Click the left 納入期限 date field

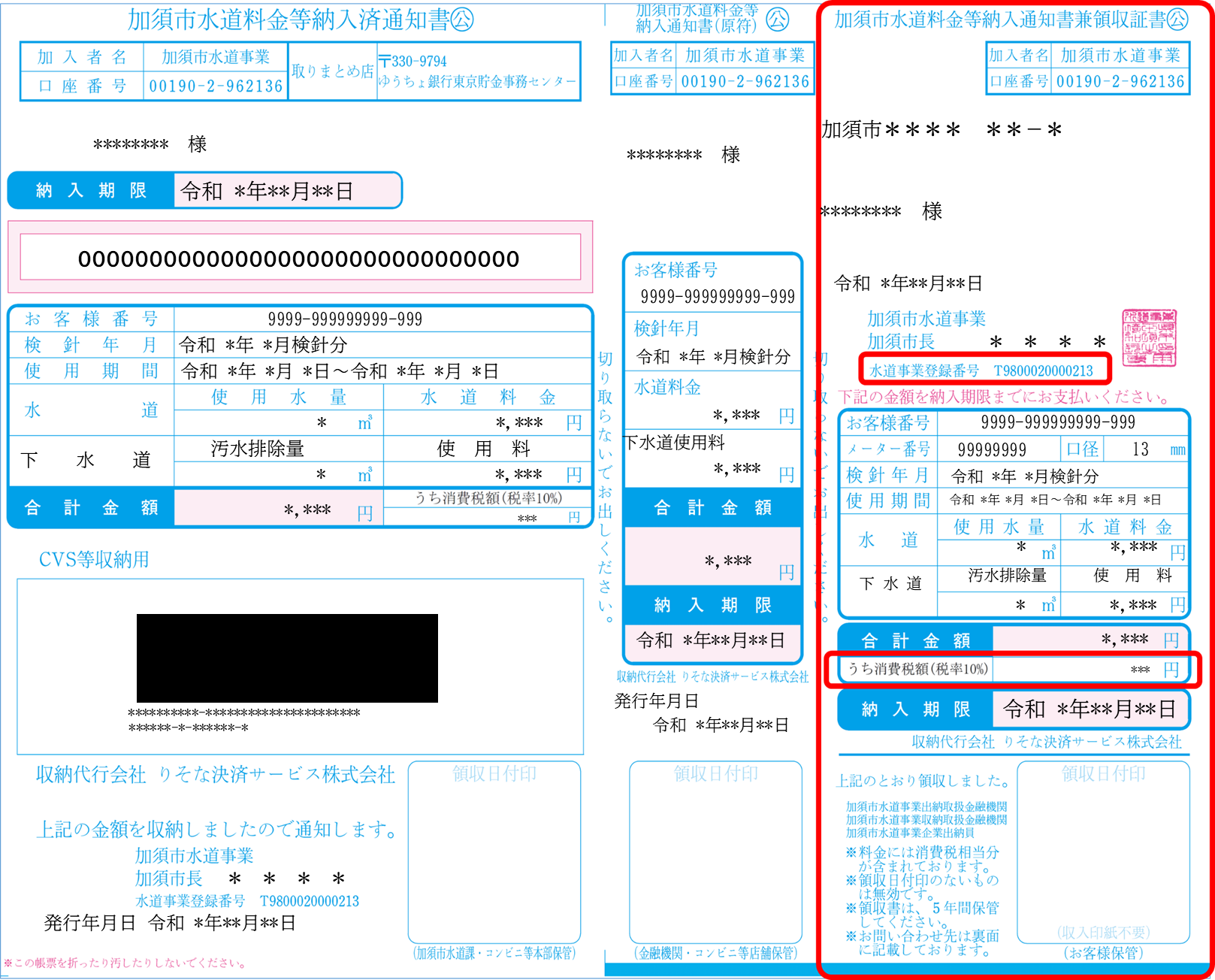[287, 191]
